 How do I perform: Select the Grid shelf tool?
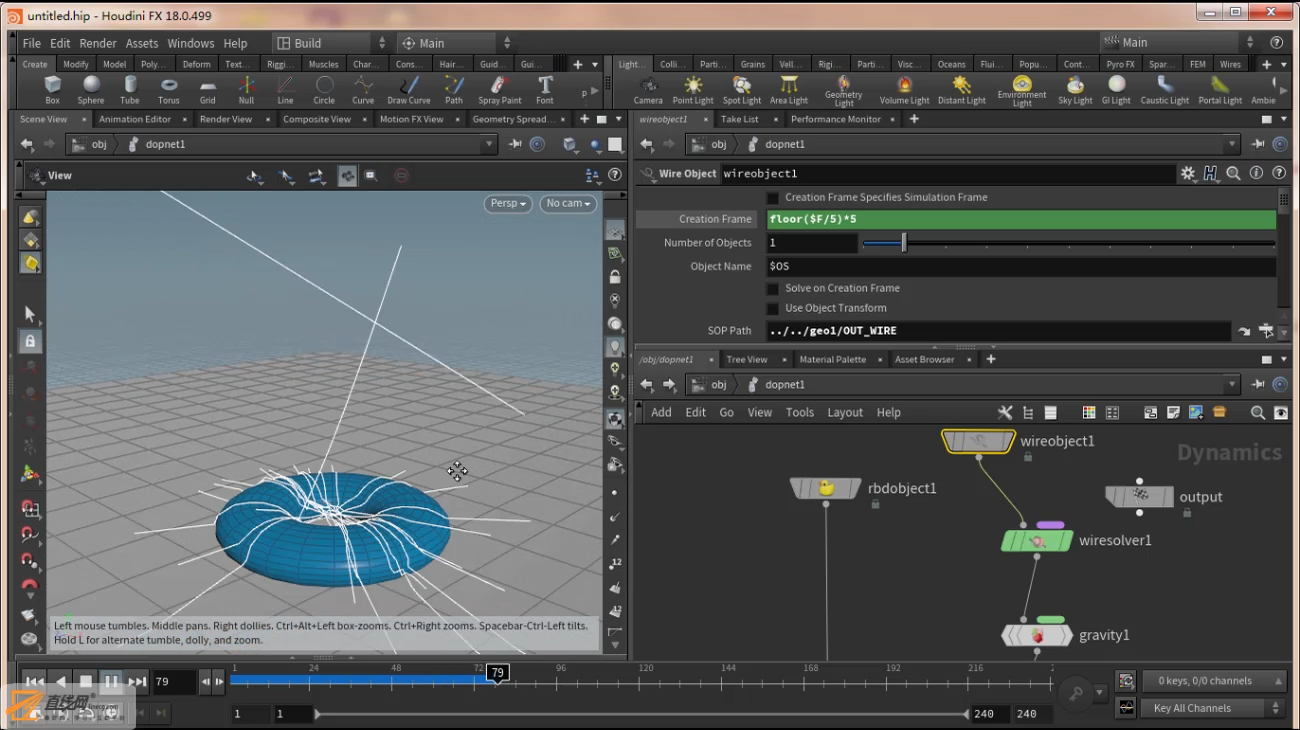pyautogui.click(x=208, y=90)
